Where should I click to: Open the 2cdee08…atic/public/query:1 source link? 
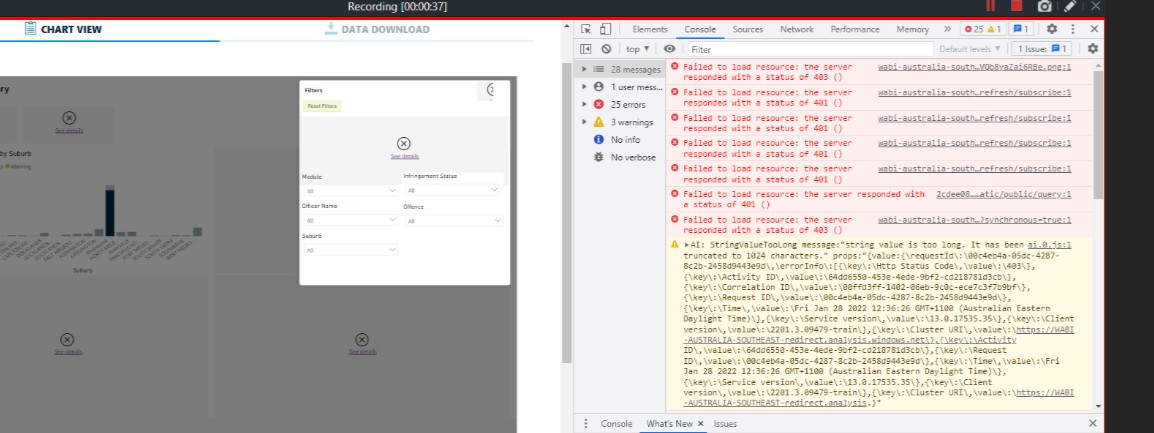point(1003,194)
